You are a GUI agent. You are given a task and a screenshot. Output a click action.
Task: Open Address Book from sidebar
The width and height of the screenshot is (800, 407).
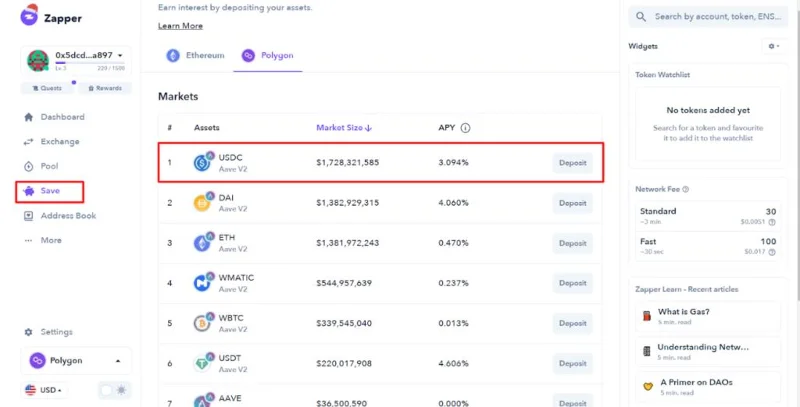pyautogui.click(x=68, y=215)
